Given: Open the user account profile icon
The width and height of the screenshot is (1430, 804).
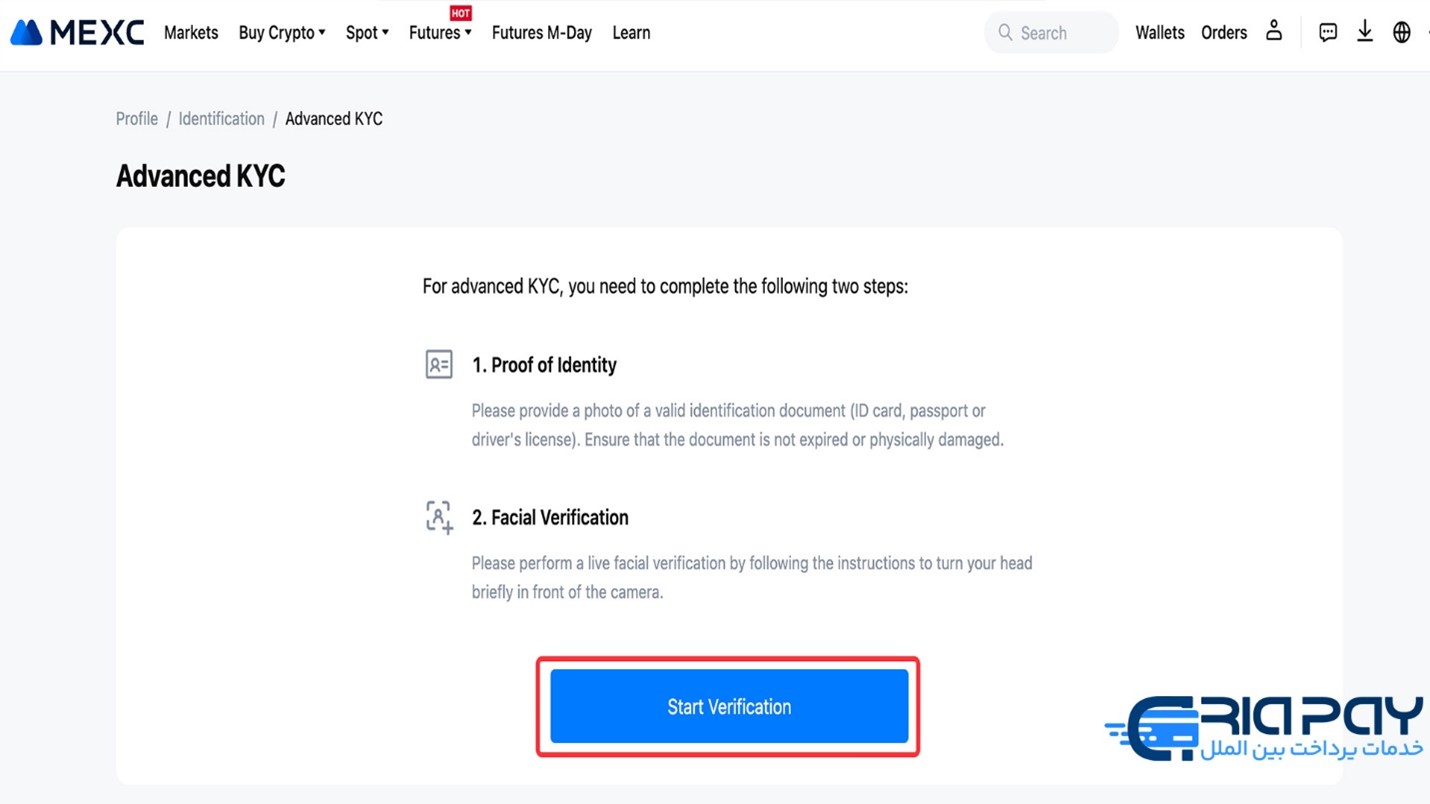Looking at the screenshot, I should tap(1273, 31).
